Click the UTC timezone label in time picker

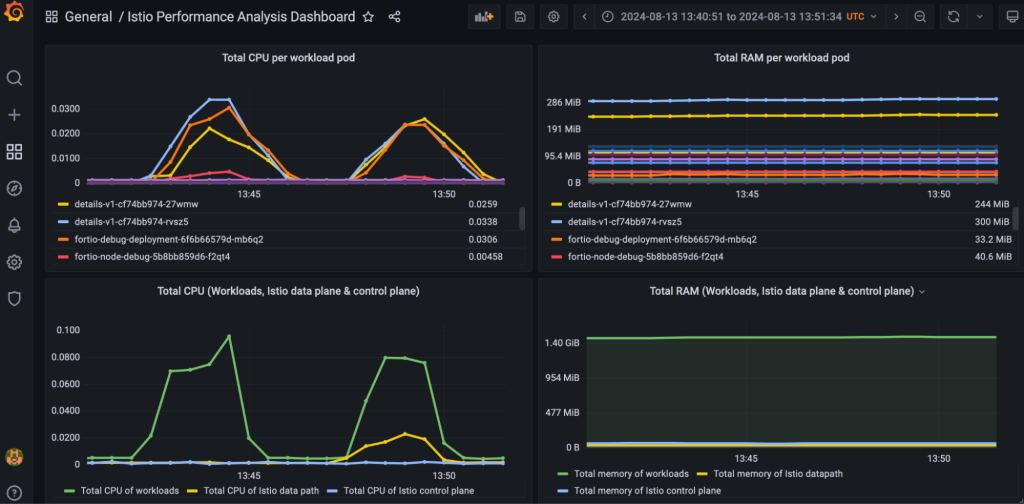pyautogui.click(x=855, y=17)
